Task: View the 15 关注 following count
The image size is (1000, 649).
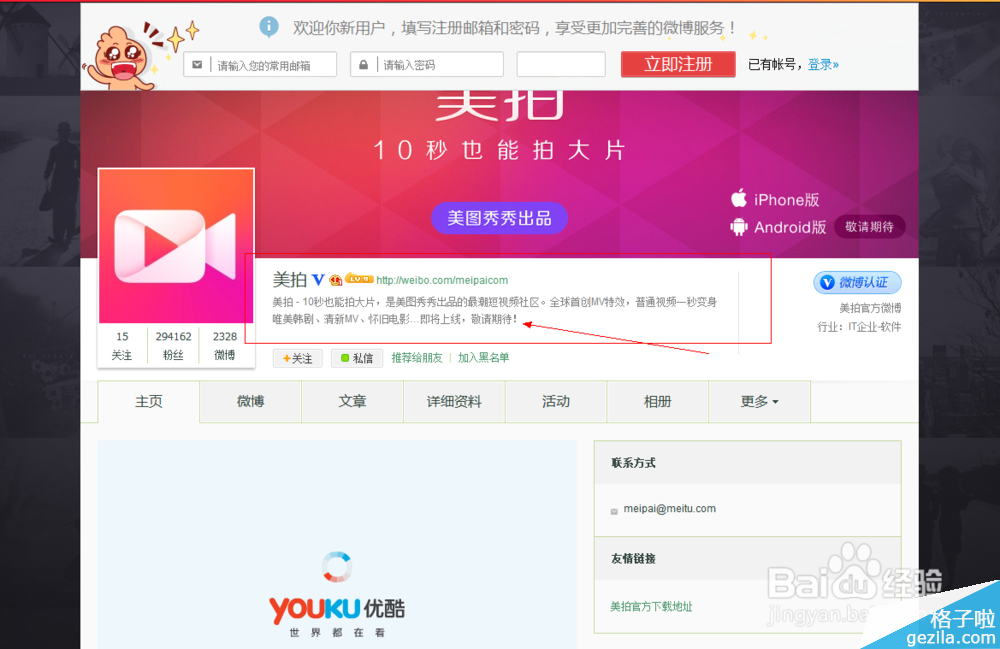Action: (122, 346)
